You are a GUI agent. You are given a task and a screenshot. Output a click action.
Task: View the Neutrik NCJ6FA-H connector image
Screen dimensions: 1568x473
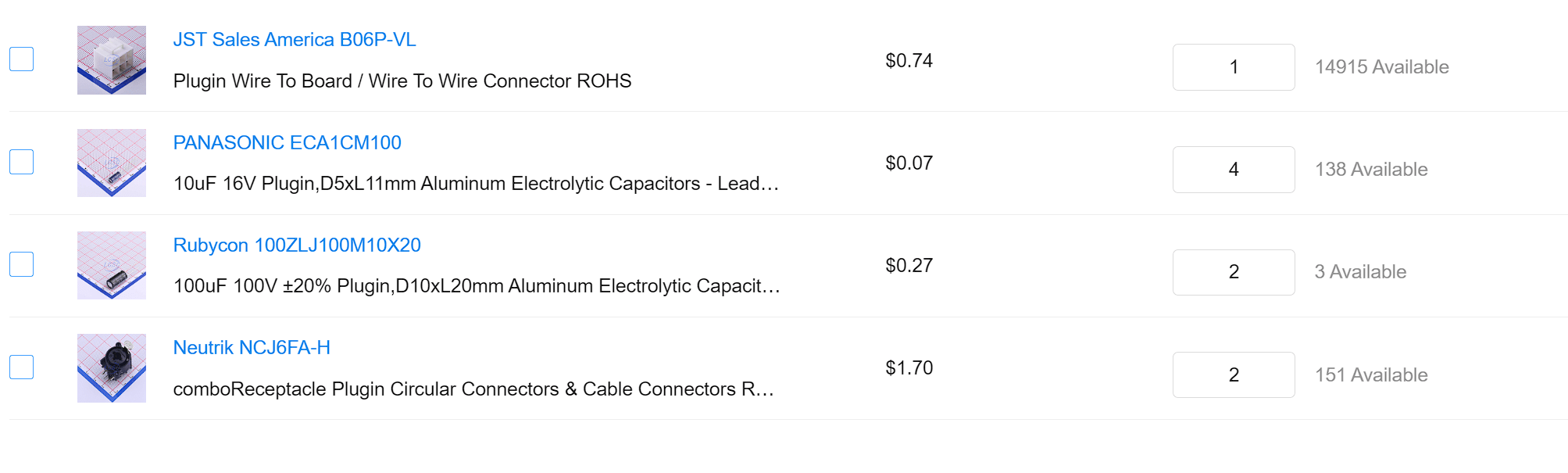(112, 368)
